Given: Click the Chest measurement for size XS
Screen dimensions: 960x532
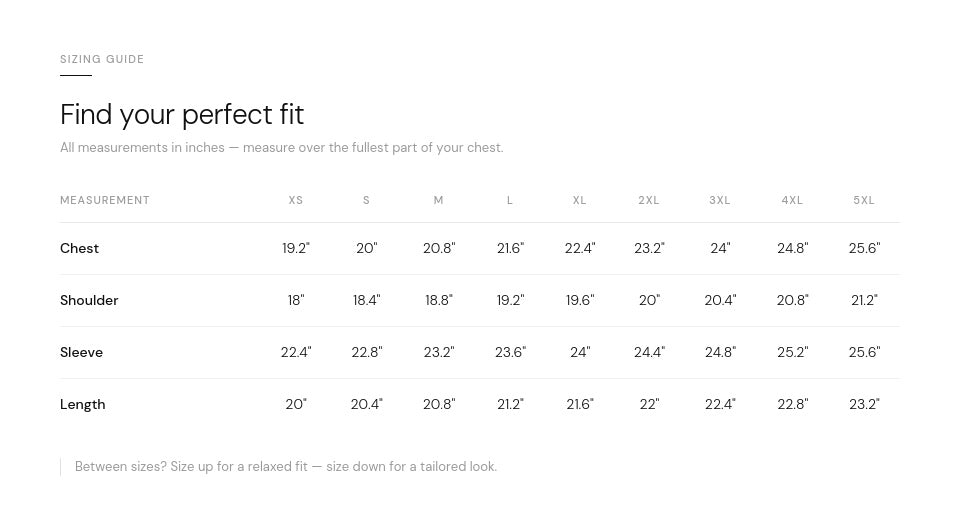Looking at the screenshot, I should [x=296, y=248].
